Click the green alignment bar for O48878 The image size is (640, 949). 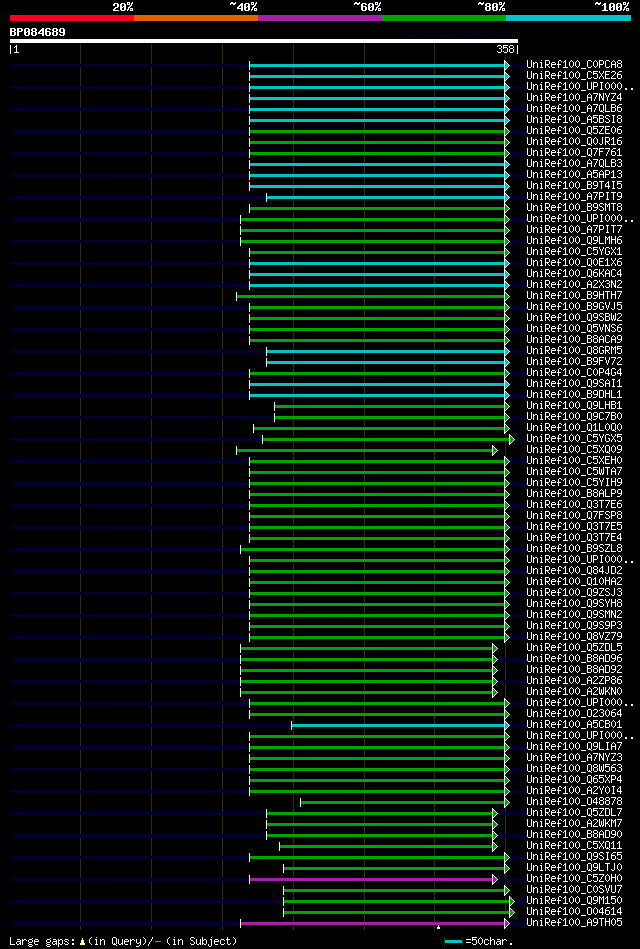click(404, 803)
